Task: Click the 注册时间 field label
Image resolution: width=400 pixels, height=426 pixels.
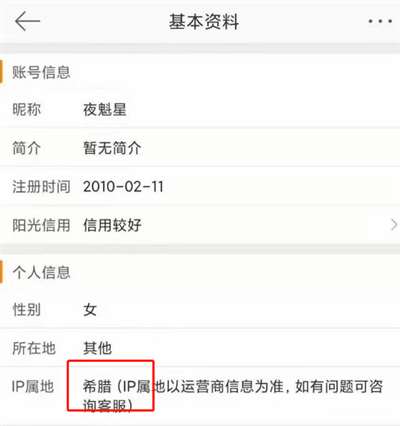Action: [41, 186]
